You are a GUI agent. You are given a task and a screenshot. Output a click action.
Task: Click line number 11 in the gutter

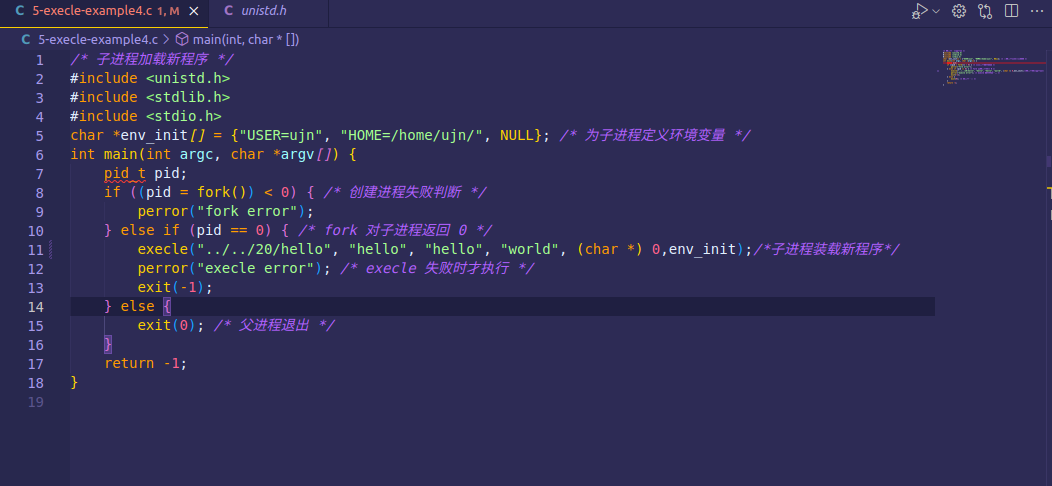(36, 250)
